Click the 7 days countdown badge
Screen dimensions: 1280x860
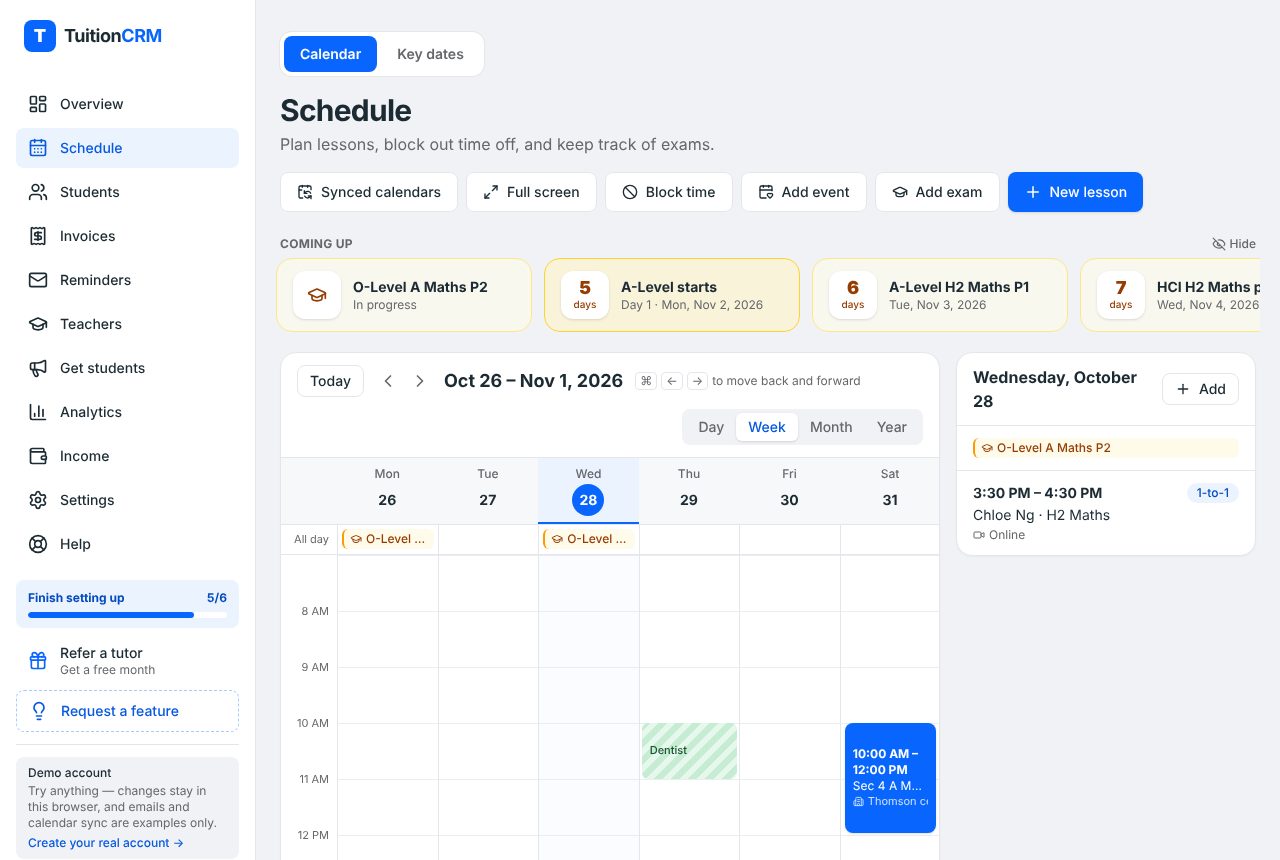[x=1121, y=295]
